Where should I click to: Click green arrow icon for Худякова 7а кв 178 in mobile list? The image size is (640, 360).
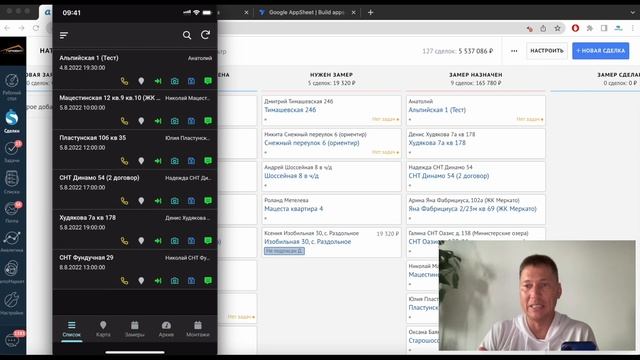[158, 241]
